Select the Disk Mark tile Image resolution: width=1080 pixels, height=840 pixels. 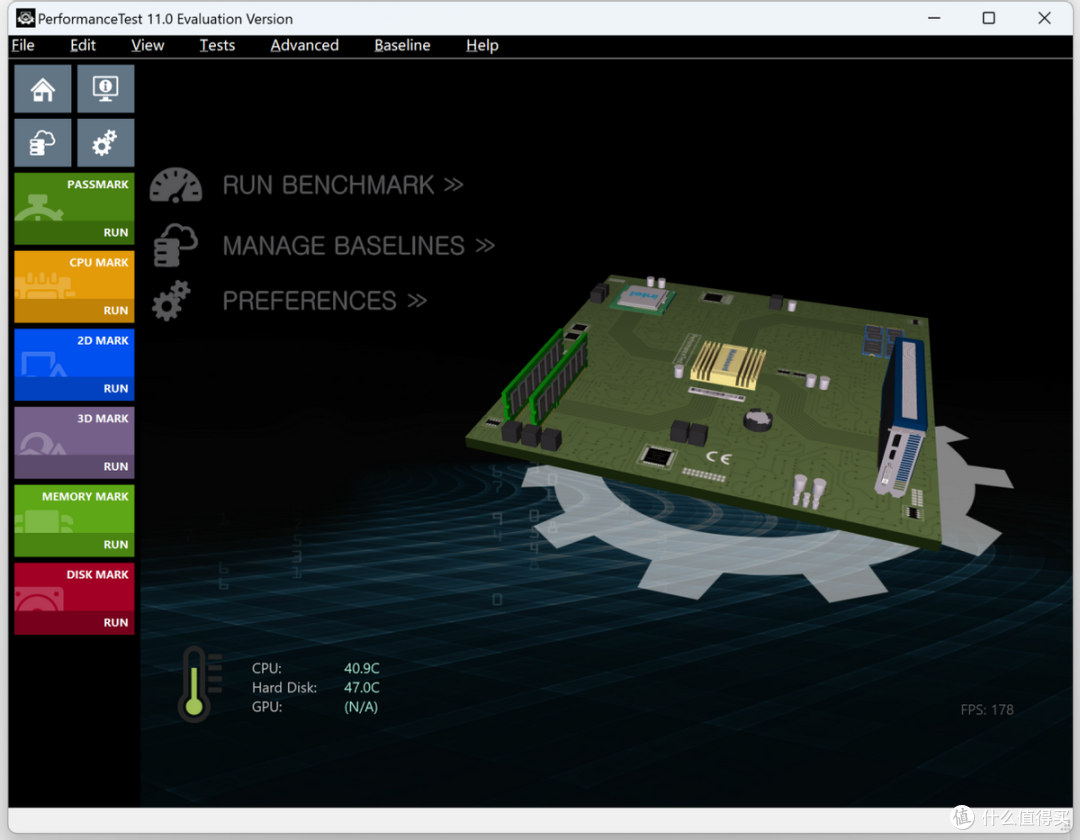[74, 587]
